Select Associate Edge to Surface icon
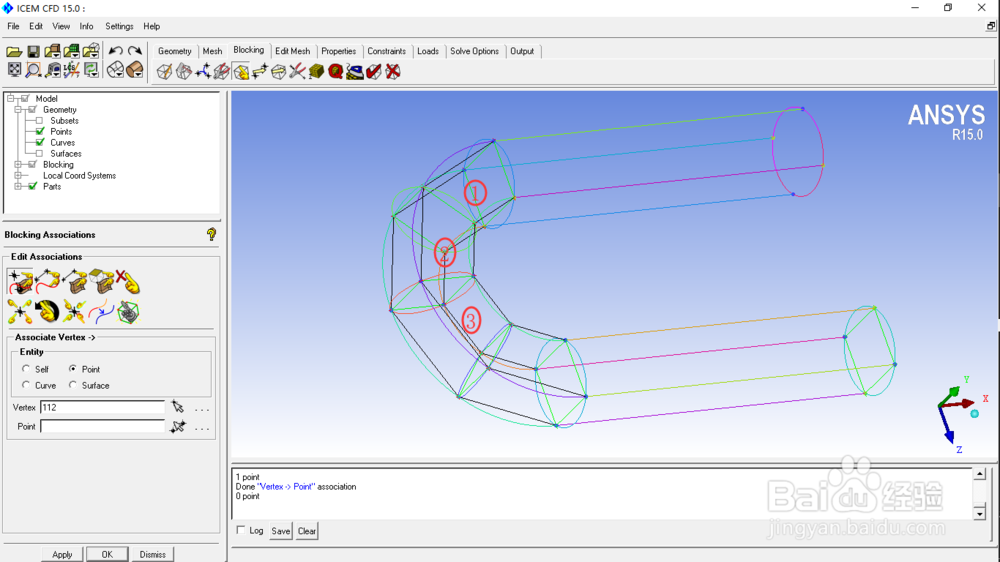 [x=75, y=281]
